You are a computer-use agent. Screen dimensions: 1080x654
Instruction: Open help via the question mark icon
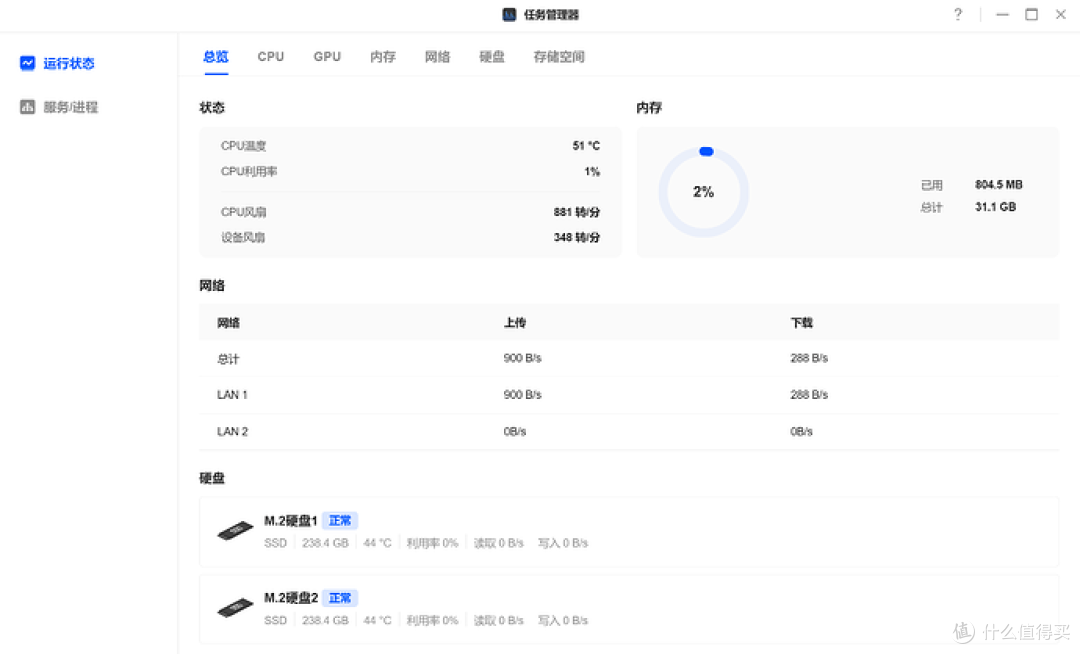click(957, 14)
